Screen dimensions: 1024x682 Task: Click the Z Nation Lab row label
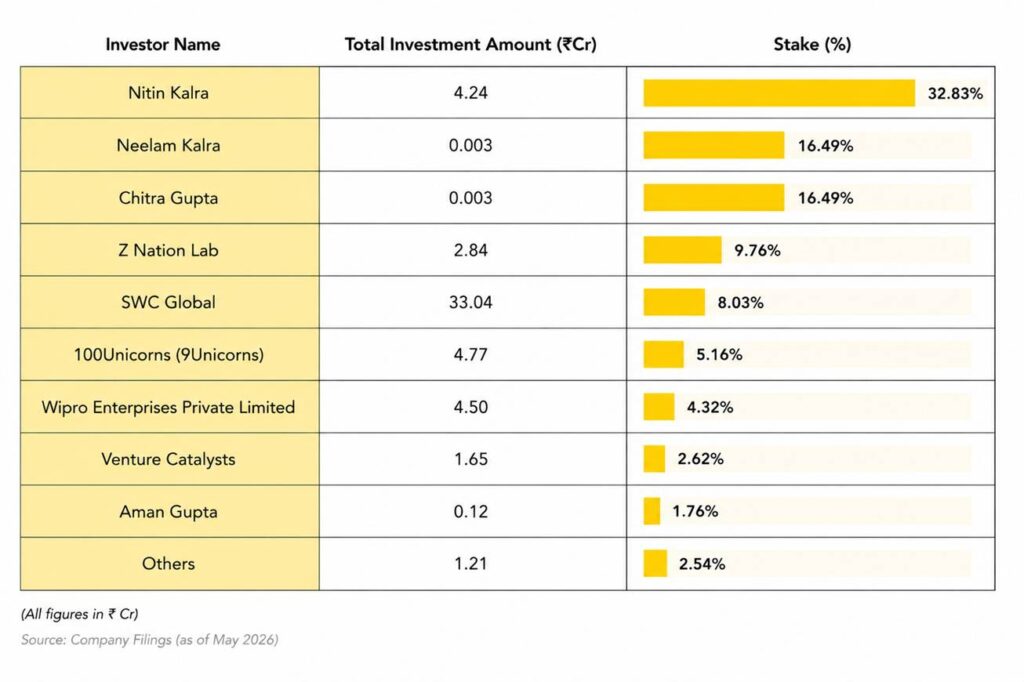[168, 250]
